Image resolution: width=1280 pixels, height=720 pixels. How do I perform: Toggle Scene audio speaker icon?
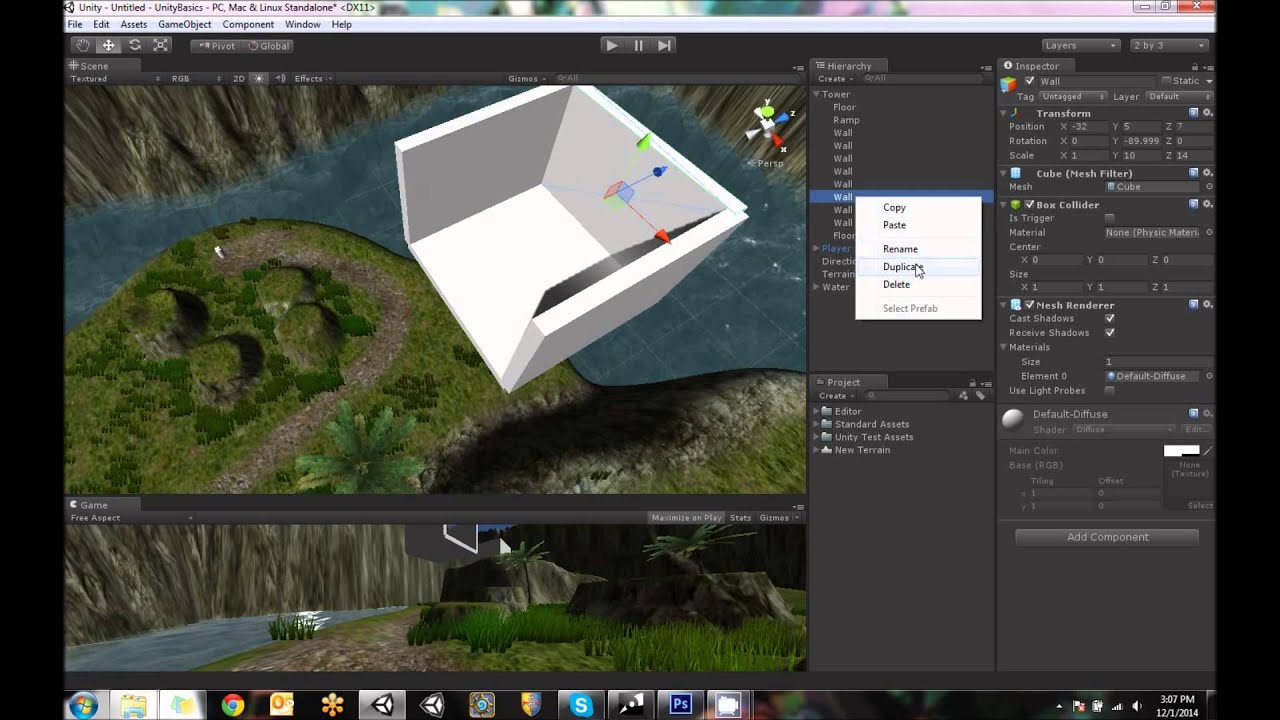point(280,78)
